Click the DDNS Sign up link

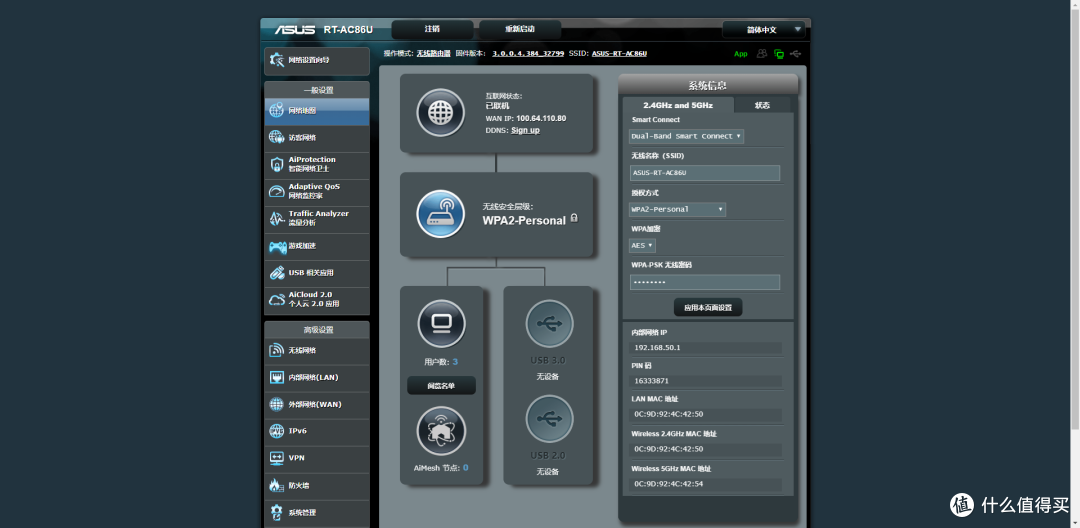(525, 130)
